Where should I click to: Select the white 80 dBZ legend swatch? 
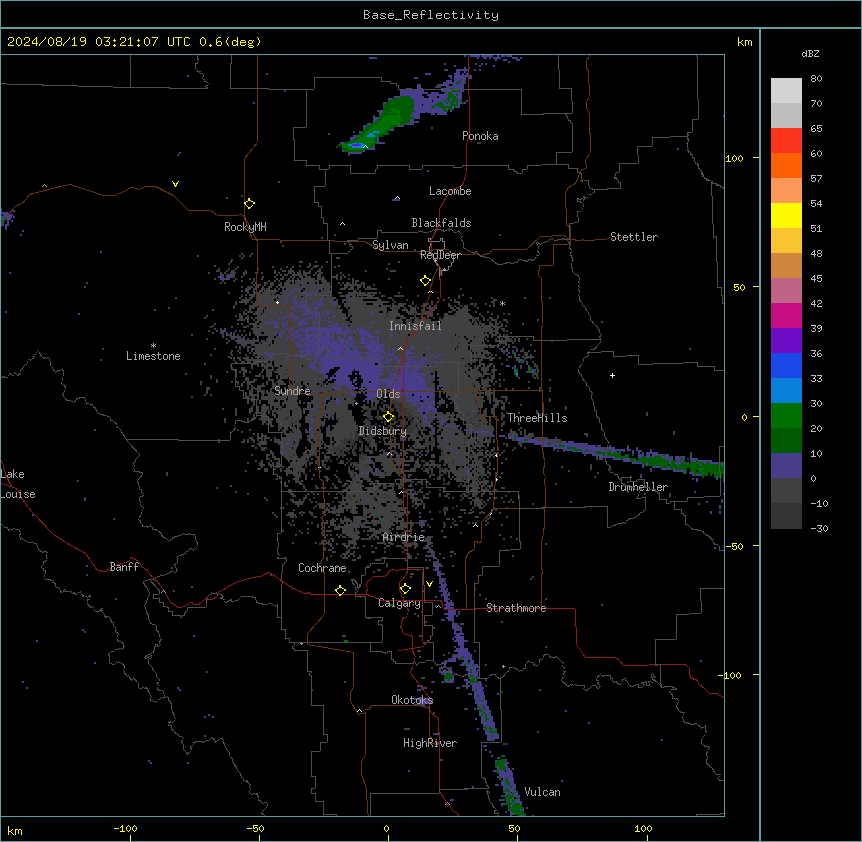point(786,90)
